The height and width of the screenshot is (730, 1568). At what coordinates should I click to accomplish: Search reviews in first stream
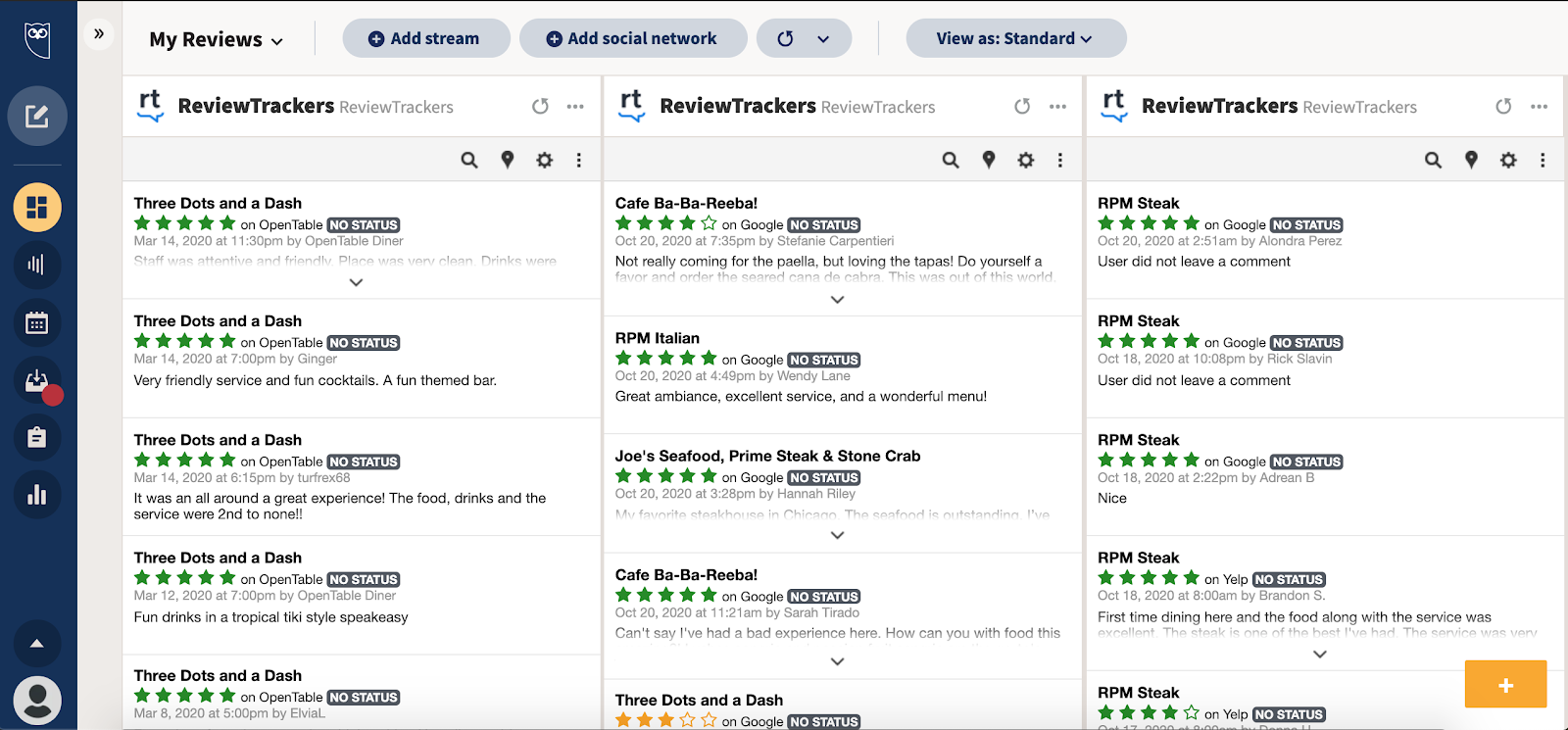(x=469, y=160)
